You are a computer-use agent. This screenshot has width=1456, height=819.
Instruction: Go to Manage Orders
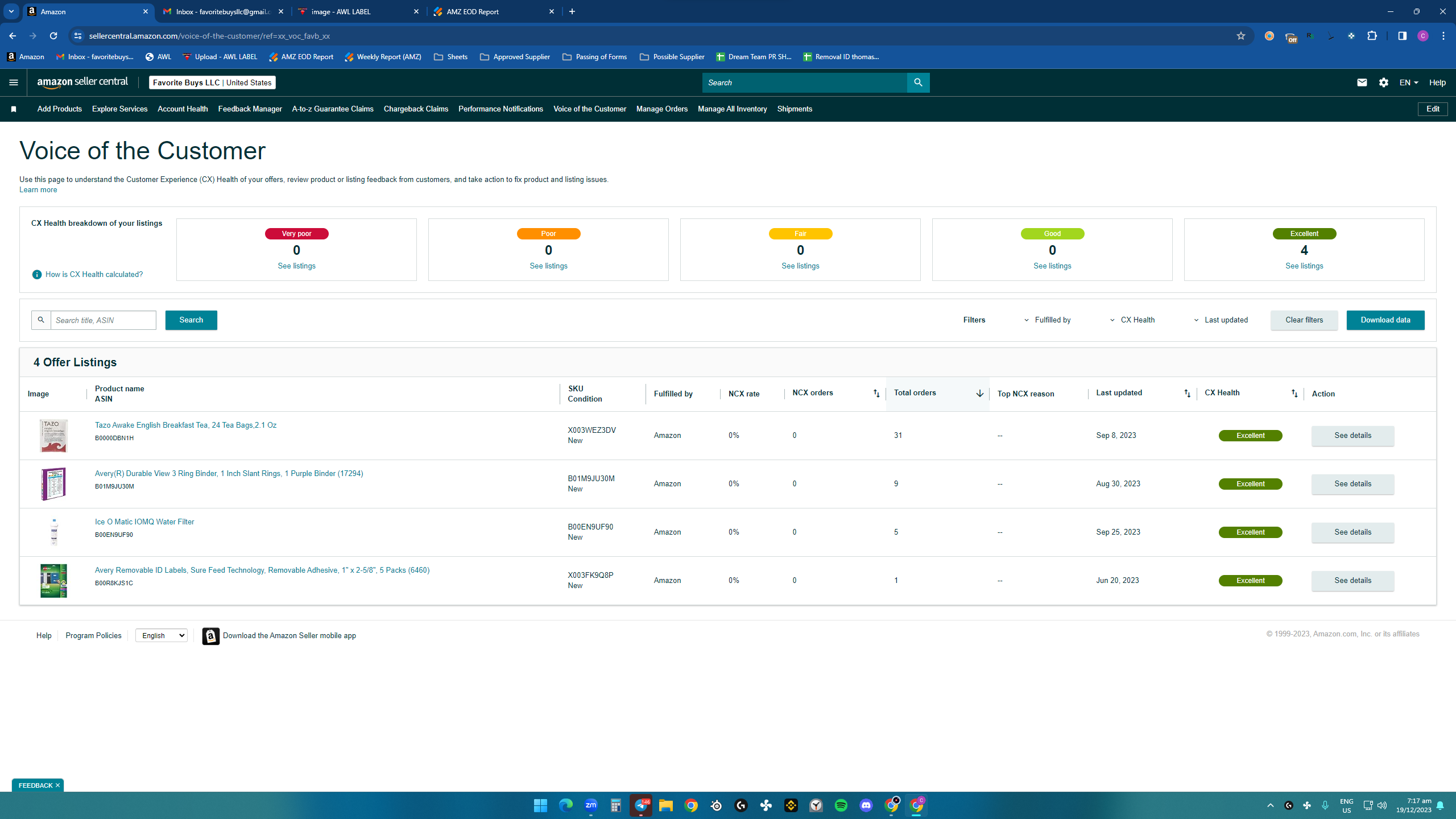pyautogui.click(x=662, y=109)
